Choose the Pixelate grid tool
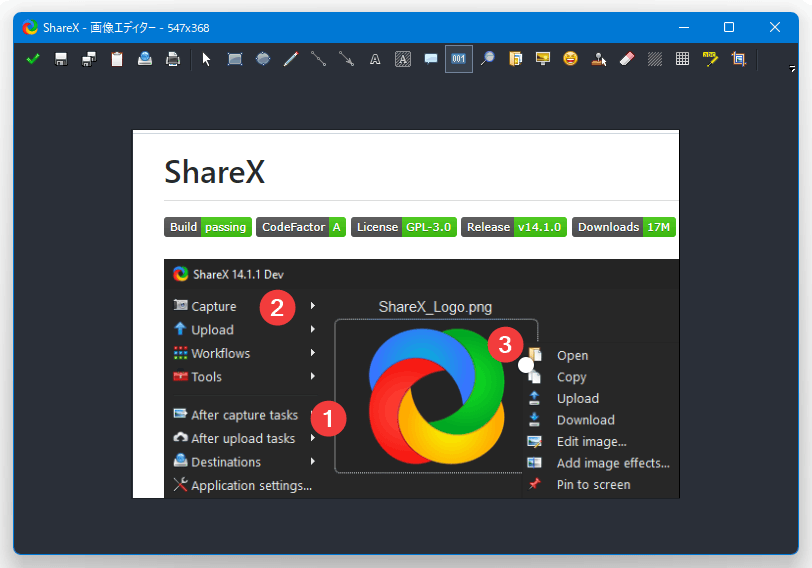812x568 pixels. point(683,59)
